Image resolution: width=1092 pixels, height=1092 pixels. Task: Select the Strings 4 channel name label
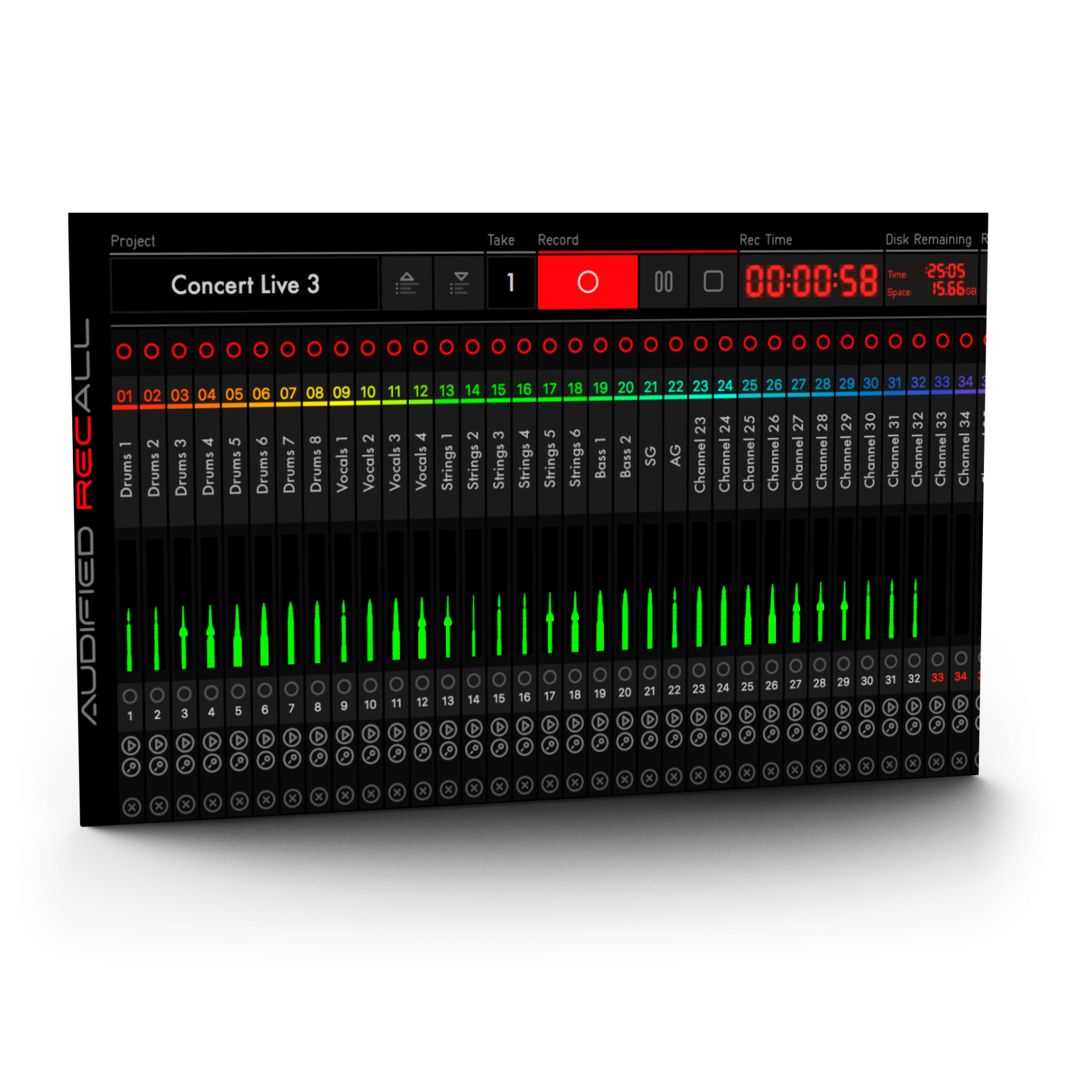[524, 459]
